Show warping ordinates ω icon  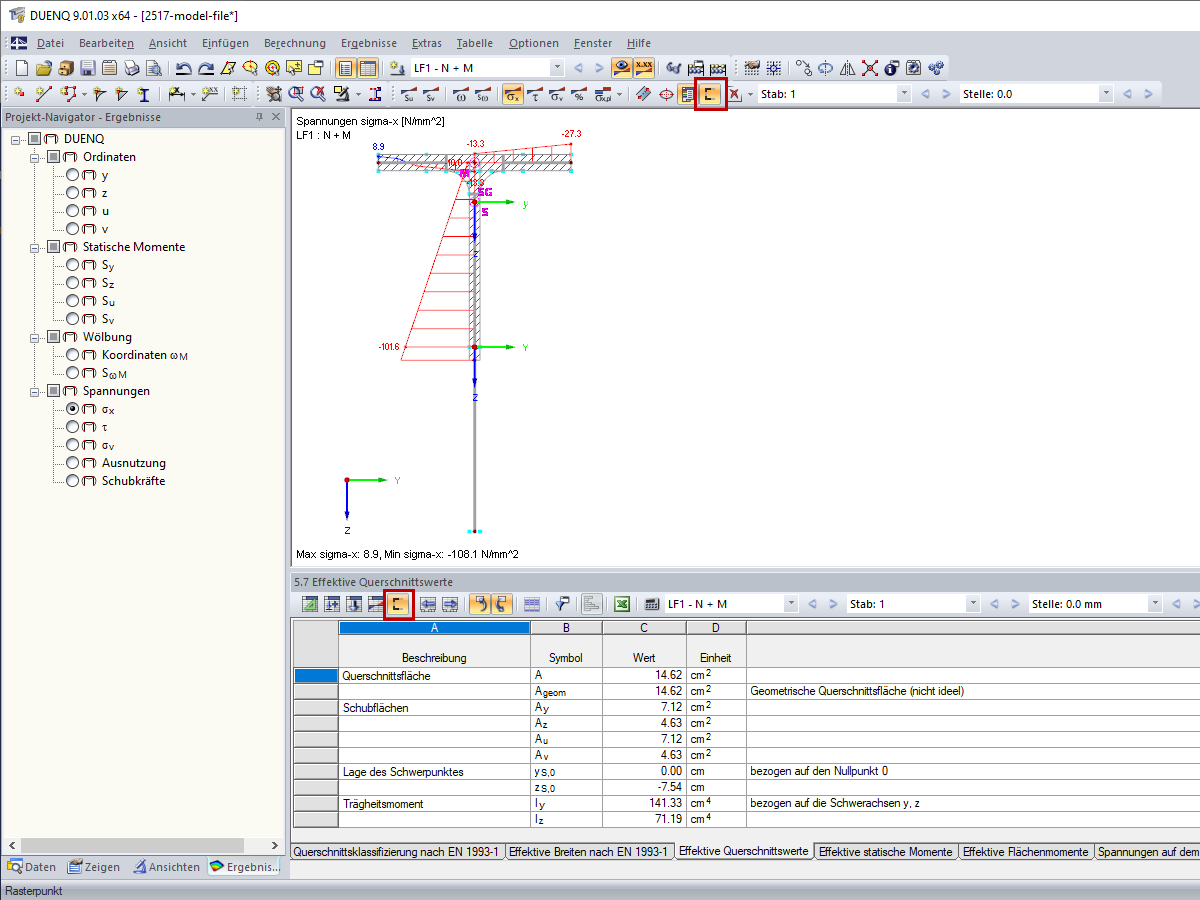tap(461, 94)
